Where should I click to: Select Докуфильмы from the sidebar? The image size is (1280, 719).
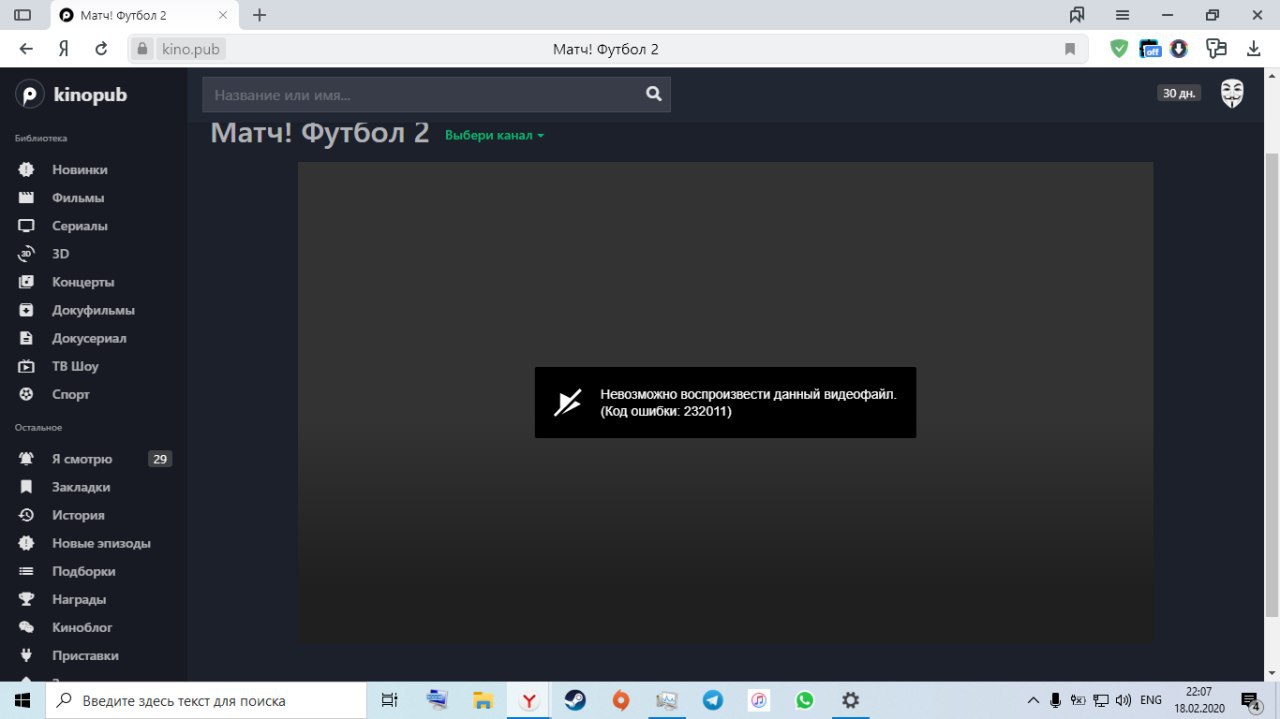coord(93,310)
